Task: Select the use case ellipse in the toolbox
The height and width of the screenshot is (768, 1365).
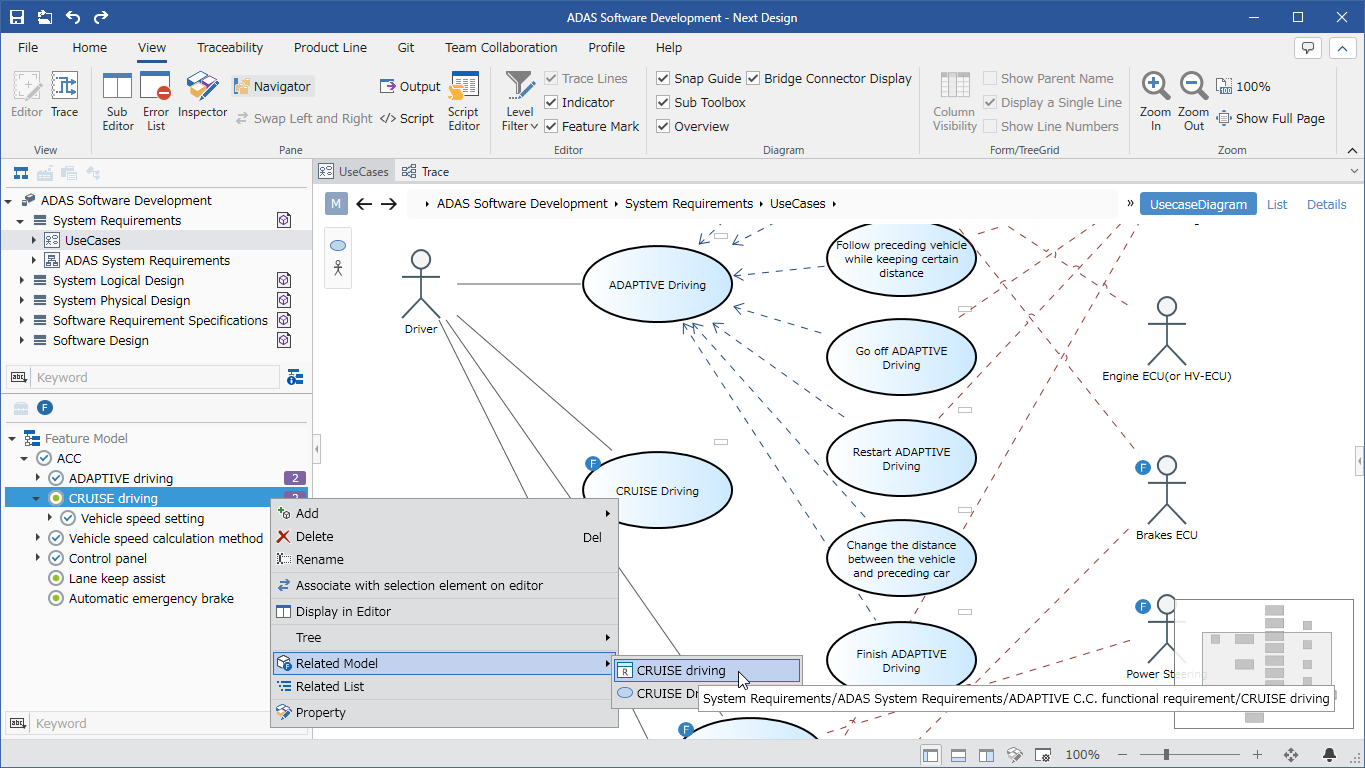Action: point(338,245)
